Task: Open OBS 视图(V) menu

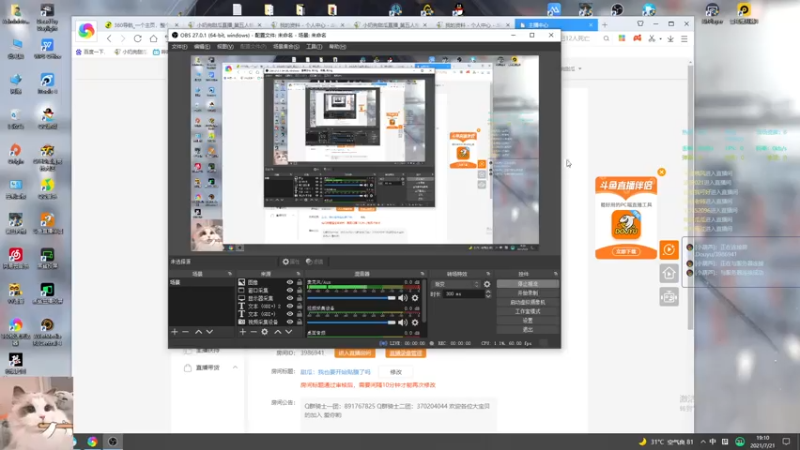Action: click(x=225, y=46)
